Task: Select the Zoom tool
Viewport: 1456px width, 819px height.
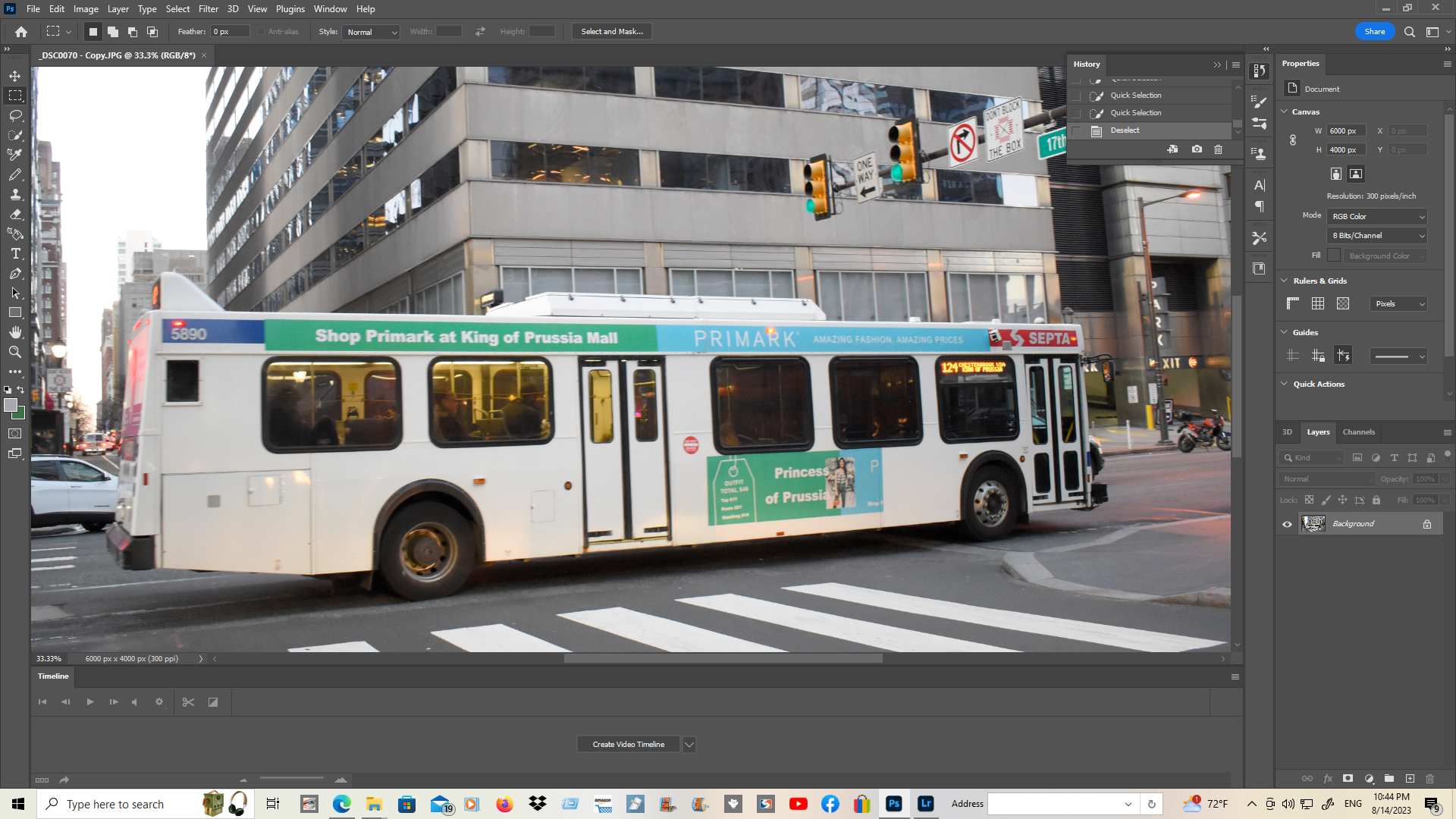Action: coord(15,352)
